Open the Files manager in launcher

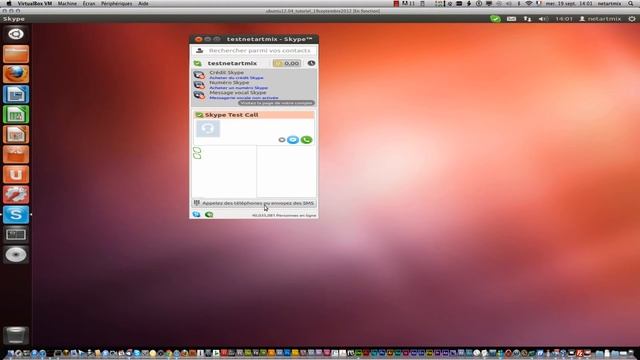tap(16, 54)
